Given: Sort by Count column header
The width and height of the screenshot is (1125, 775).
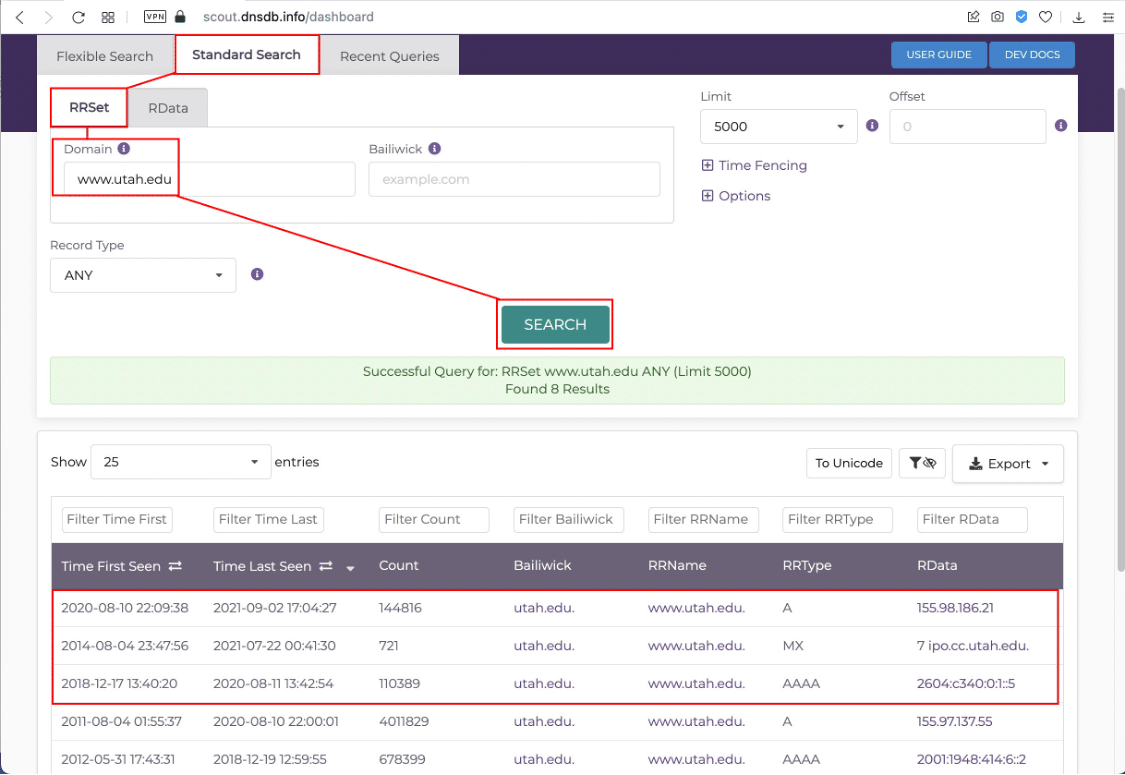Looking at the screenshot, I should click(x=398, y=565).
